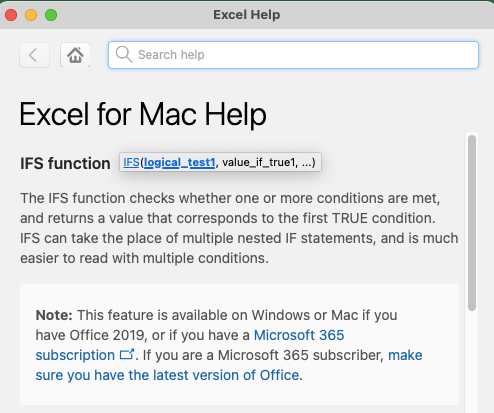Image resolution: width=494 pixels, height=413 pixels.
Task: Click the external link icon after subscription
Action: pyautogui.click(x=127, y=354)
